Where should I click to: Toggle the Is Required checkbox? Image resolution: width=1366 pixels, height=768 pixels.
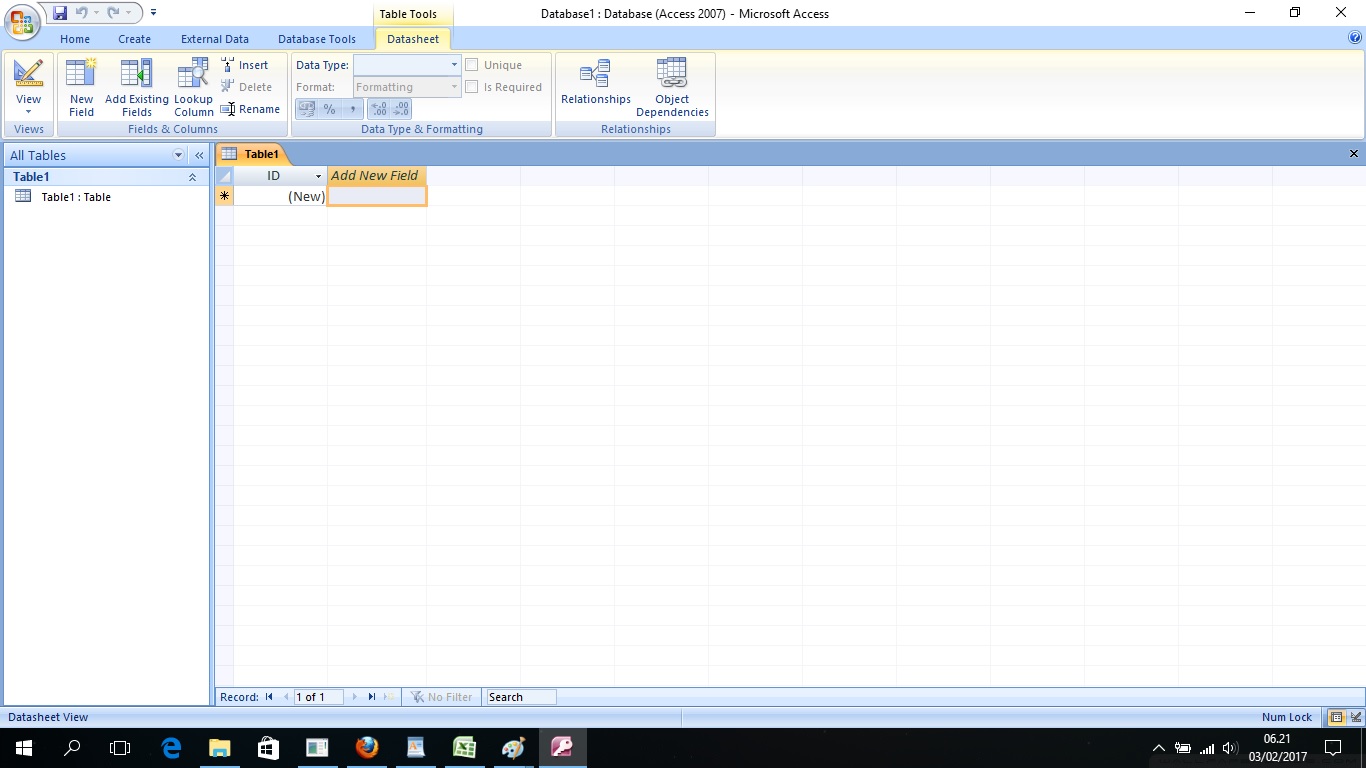click(472, 87)
